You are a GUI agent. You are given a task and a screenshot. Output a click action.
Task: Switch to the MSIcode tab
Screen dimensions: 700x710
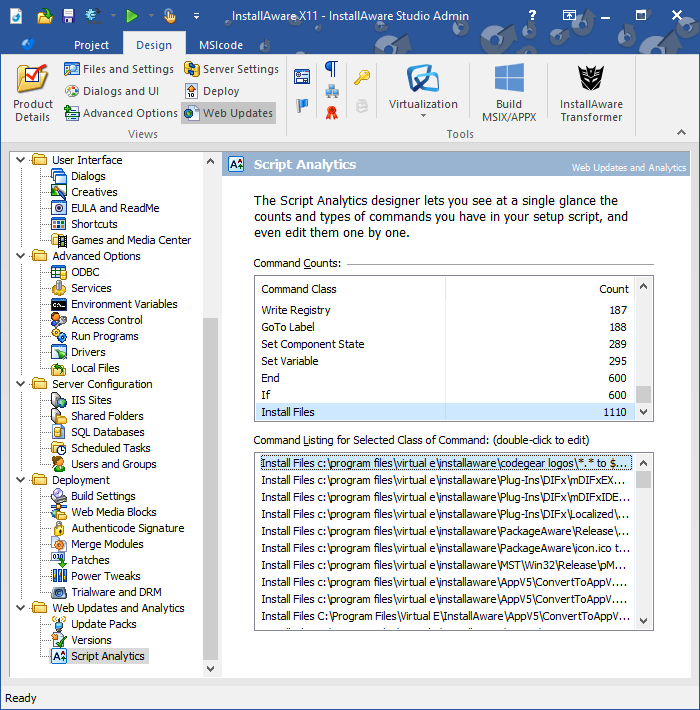click(221, 45)
